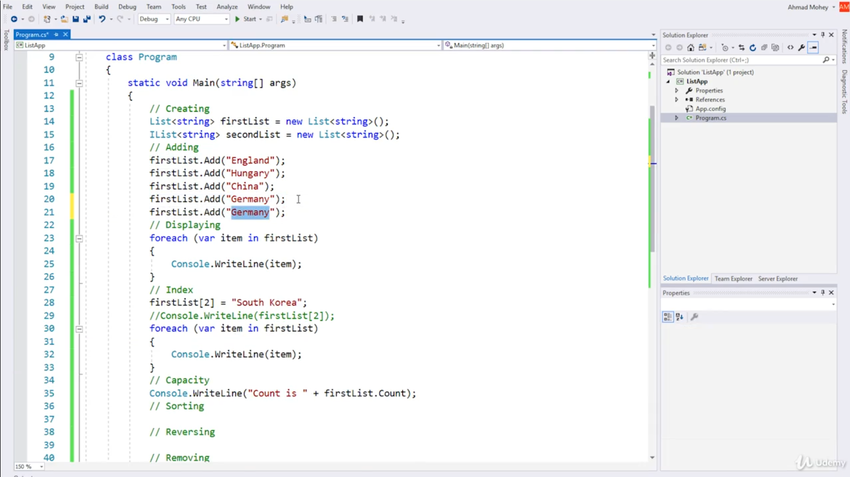850x477 pixels.
Task: Click the View Code icon in Solution Explorer
Action: 790,48
